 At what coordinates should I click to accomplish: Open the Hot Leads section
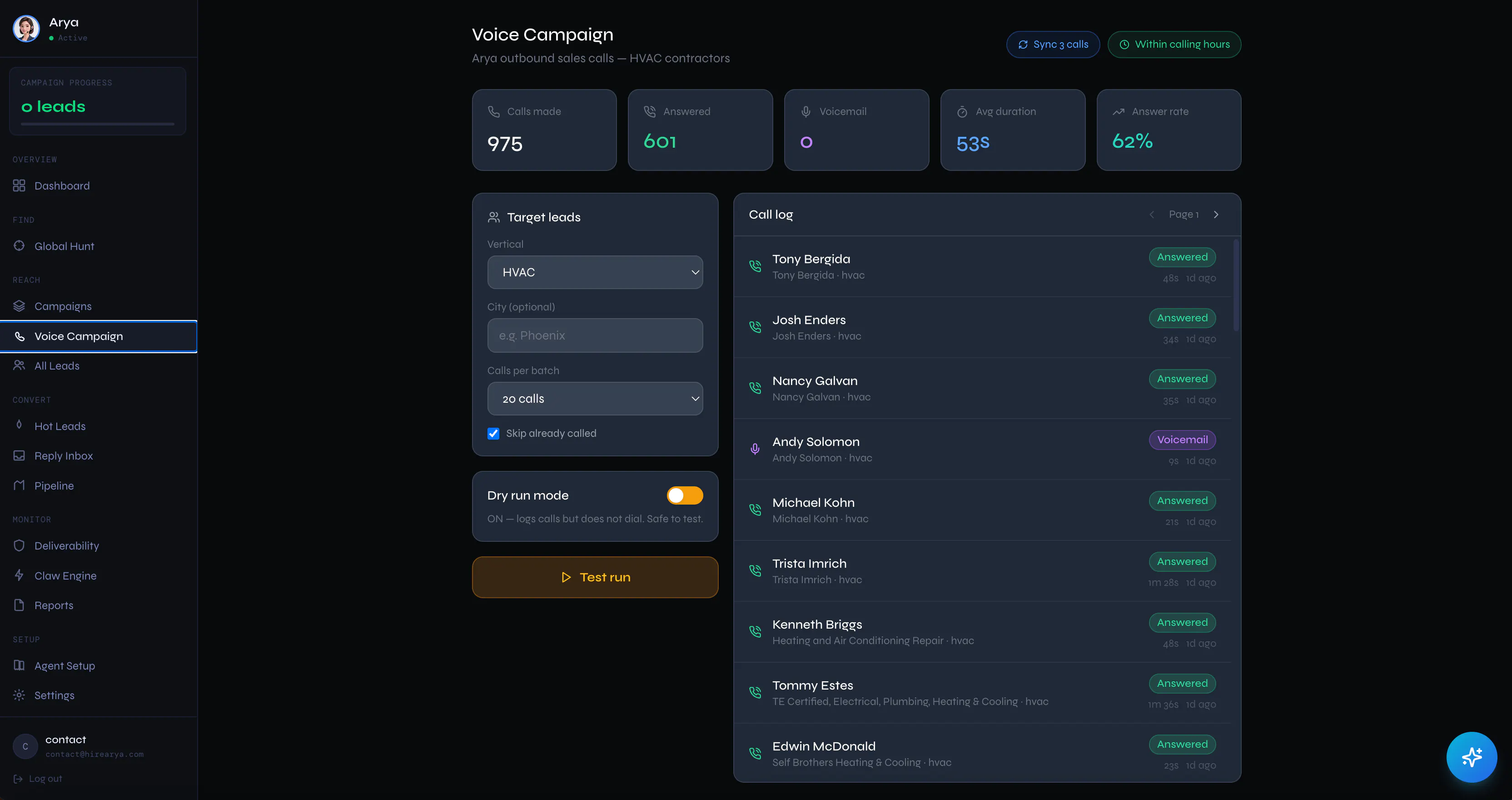click(99, 426)
